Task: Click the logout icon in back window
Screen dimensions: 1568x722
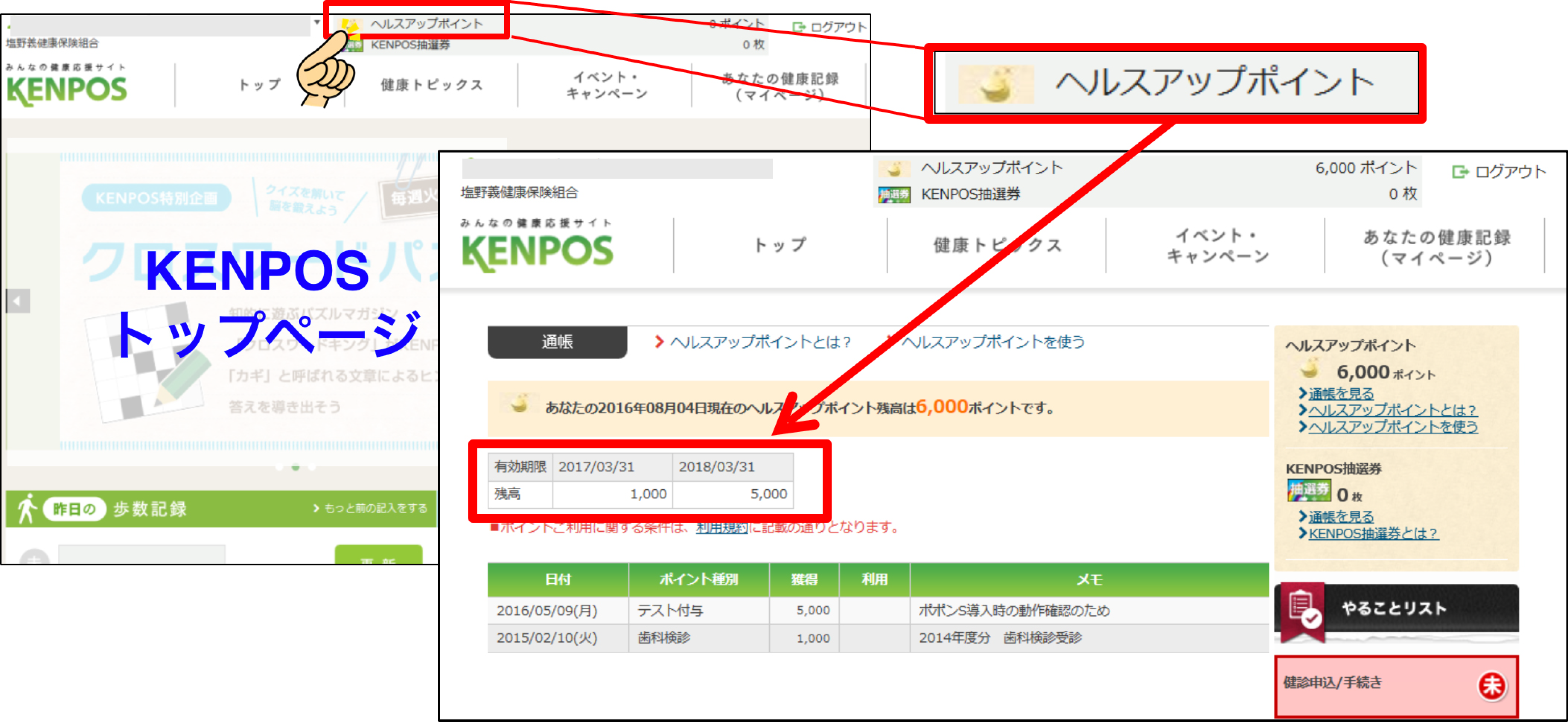Action: [799, 27]
